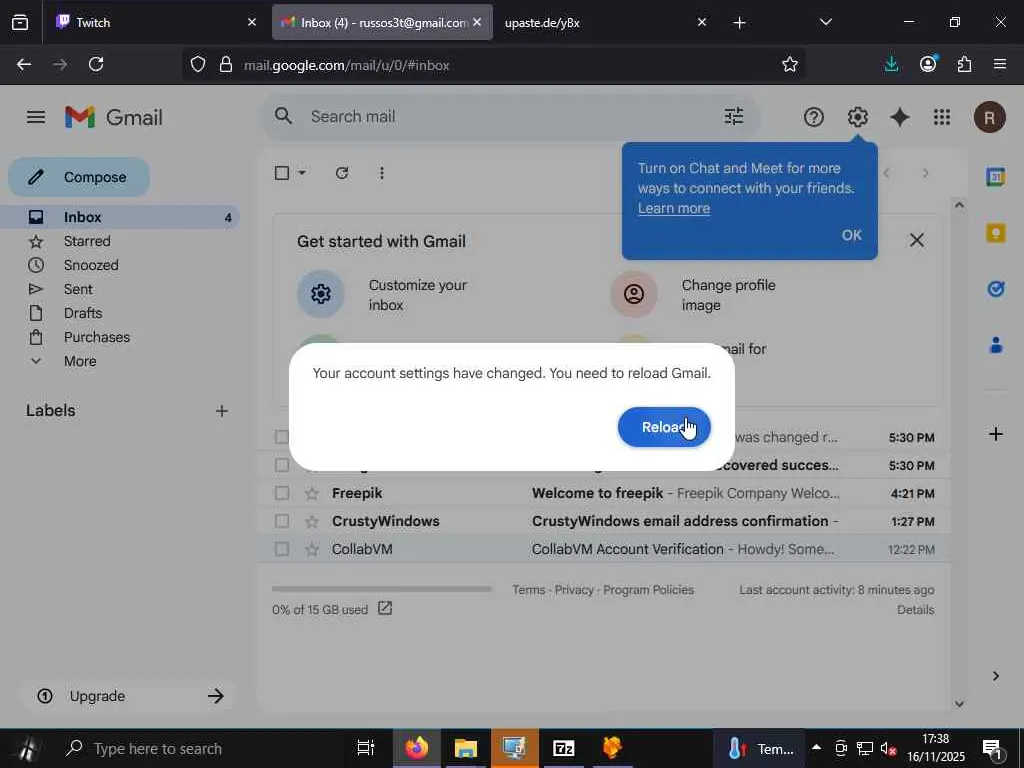Open the Firefox downloads icon

[891, 64]
